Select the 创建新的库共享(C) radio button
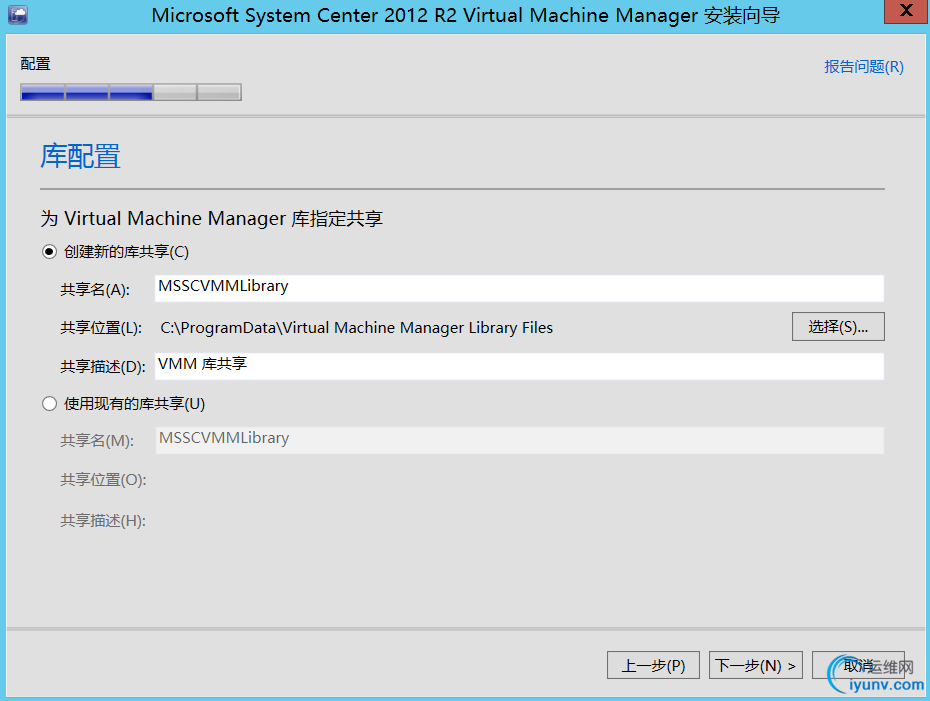Screen dimensions: 930x701 (49, 252)
